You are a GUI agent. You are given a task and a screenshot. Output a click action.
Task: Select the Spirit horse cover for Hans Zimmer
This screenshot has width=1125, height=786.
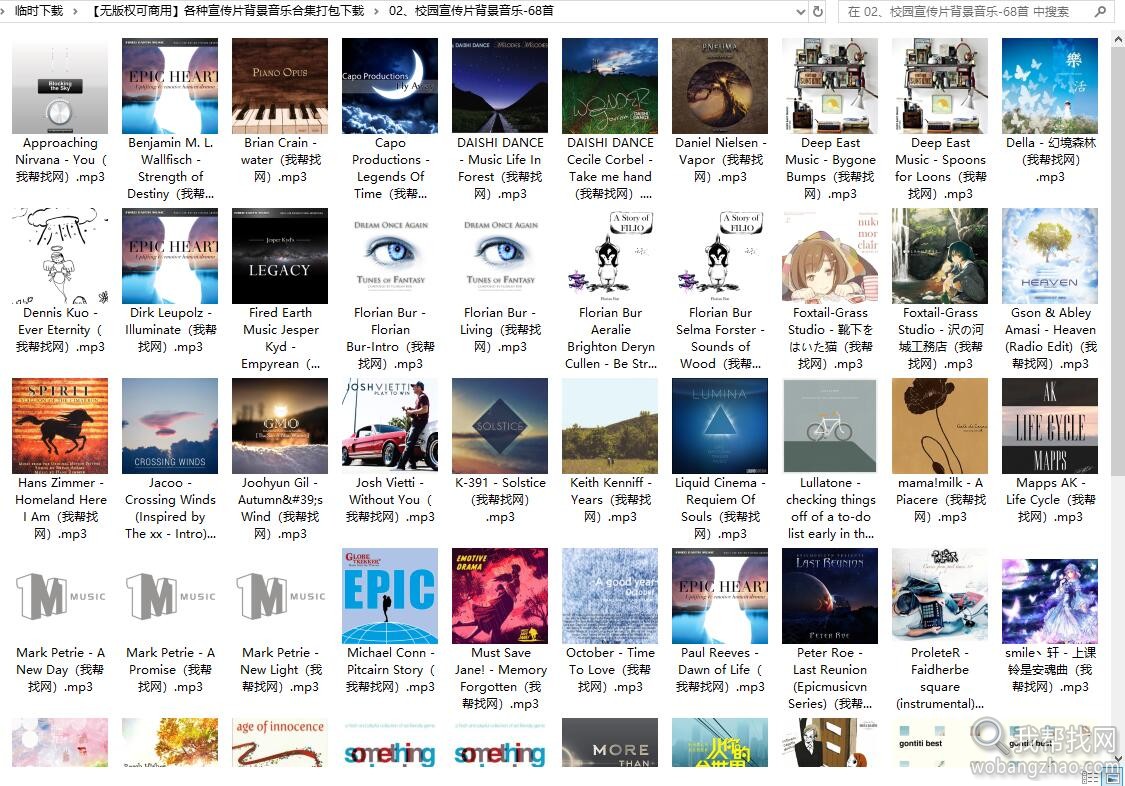(x=60, y=426)
